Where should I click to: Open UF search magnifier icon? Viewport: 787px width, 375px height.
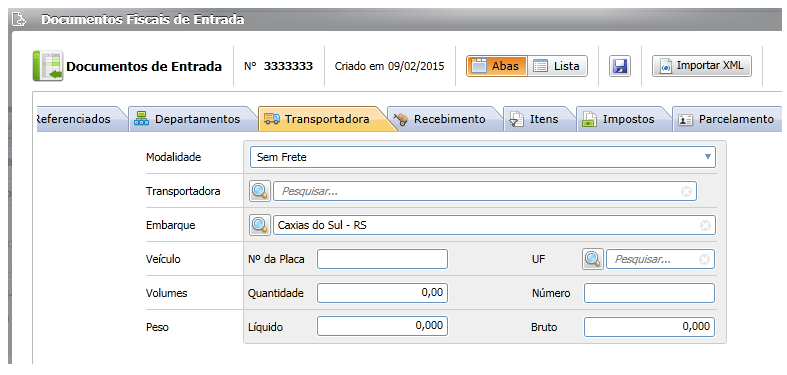point(593,260)
